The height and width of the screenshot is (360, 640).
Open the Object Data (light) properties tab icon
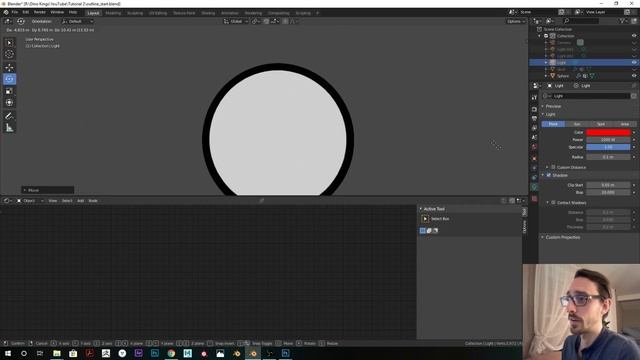[x=534, y=187]
